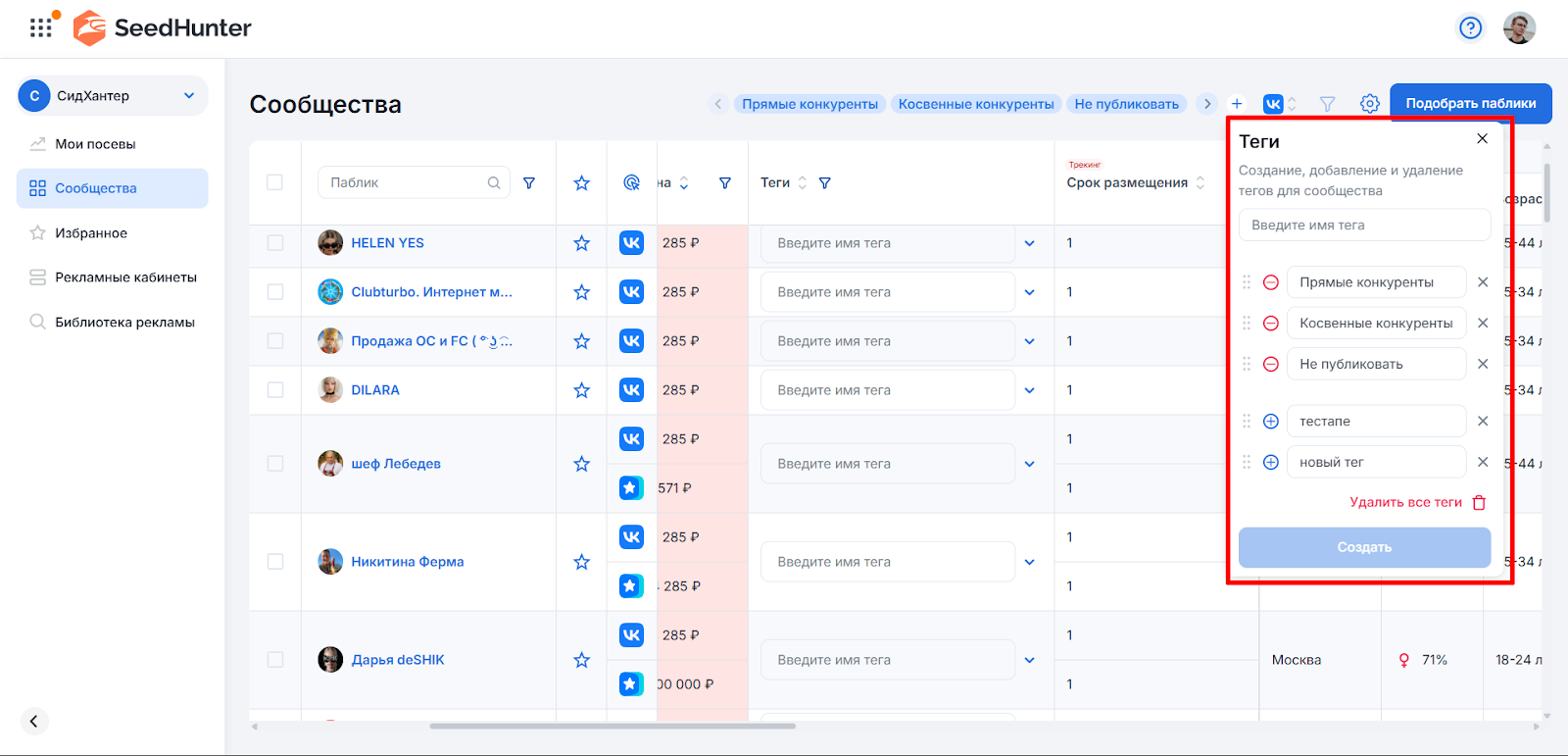The width and height of the screenshot is (1568, 756).
Task: Open the apps grid menu icon
Action: click(40, 28)
